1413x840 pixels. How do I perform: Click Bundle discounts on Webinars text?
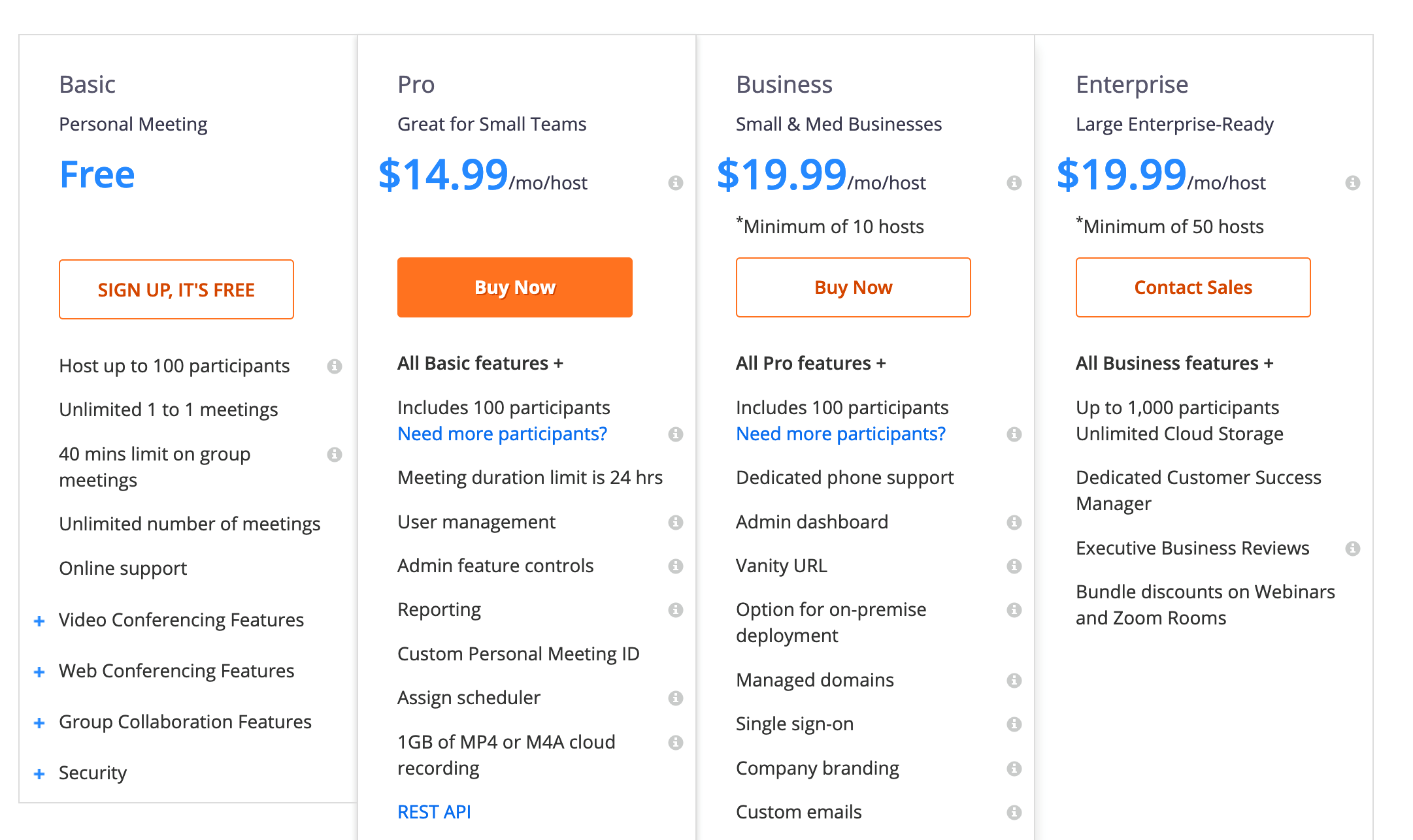click(1205, 605)
